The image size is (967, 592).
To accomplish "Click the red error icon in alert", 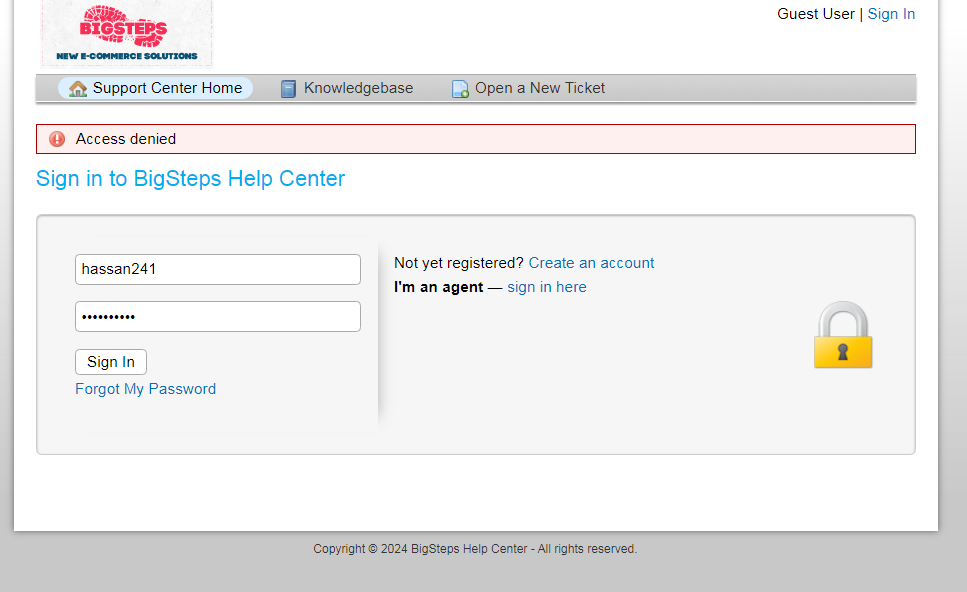I will [57, 139].
